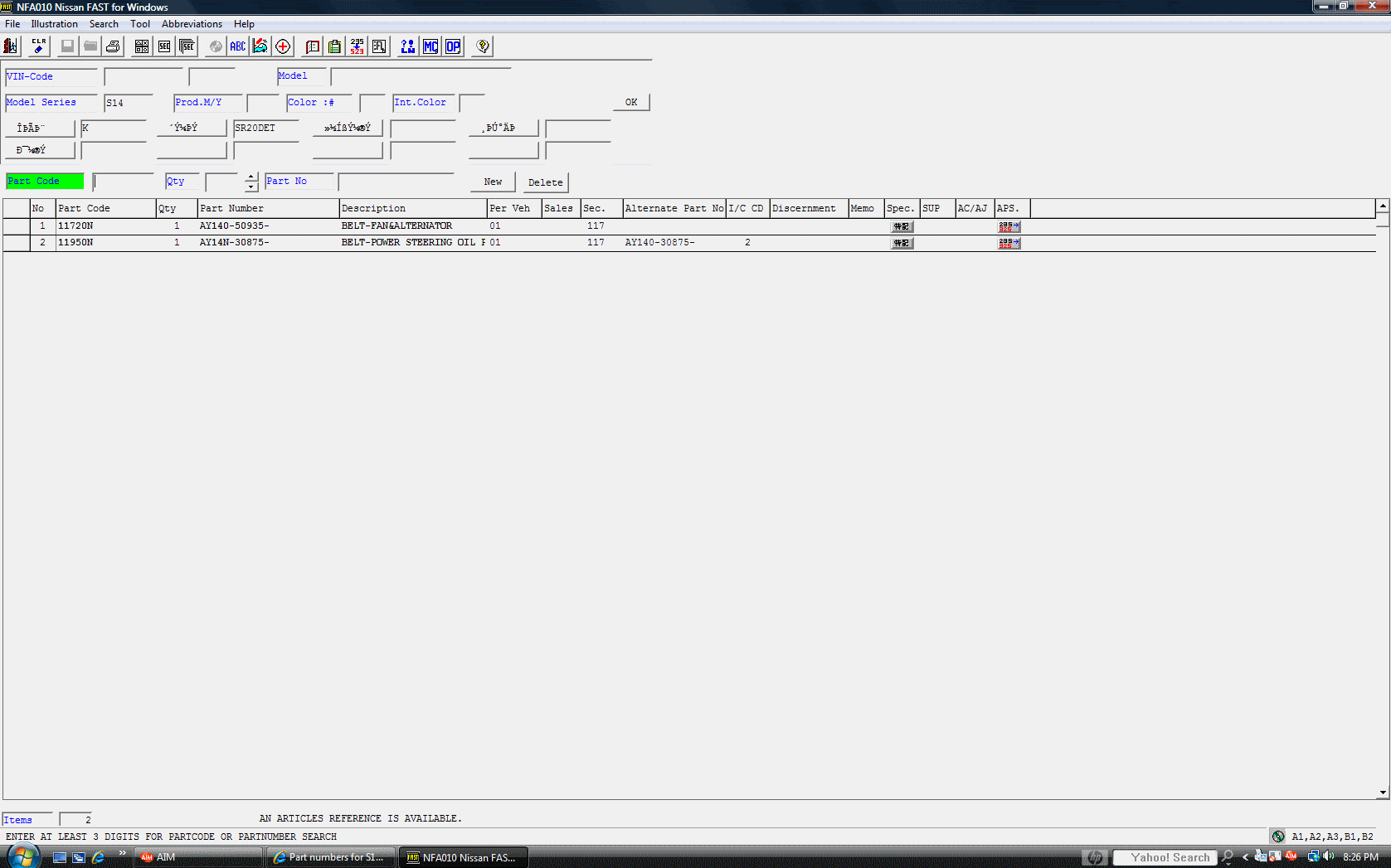The width and height of the screenshot is (1391, 868).
Task: Open the Tool menu
Action: coord(140,24)
